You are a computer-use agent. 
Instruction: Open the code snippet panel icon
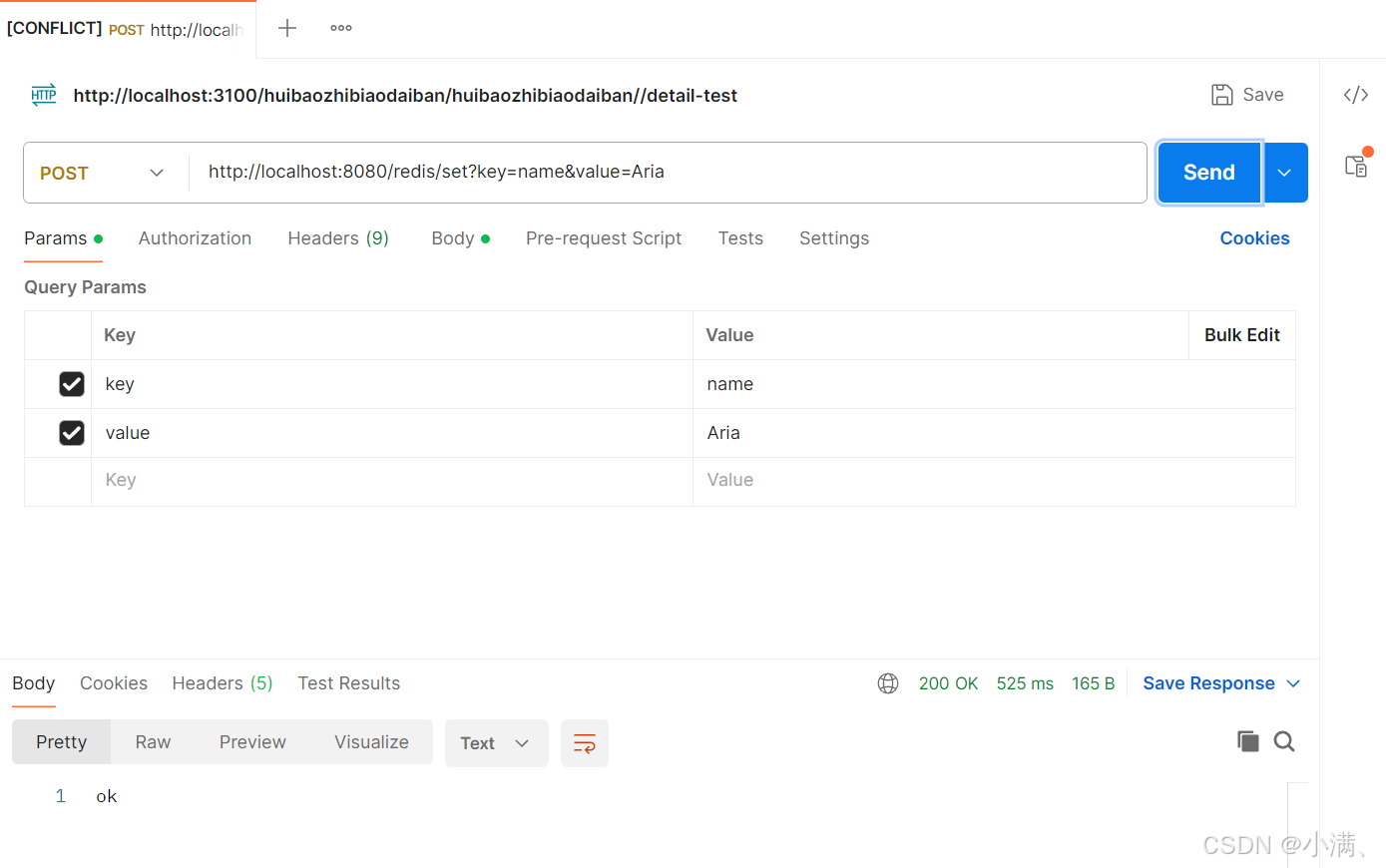pyautogui.click(x=1355, y=95)
